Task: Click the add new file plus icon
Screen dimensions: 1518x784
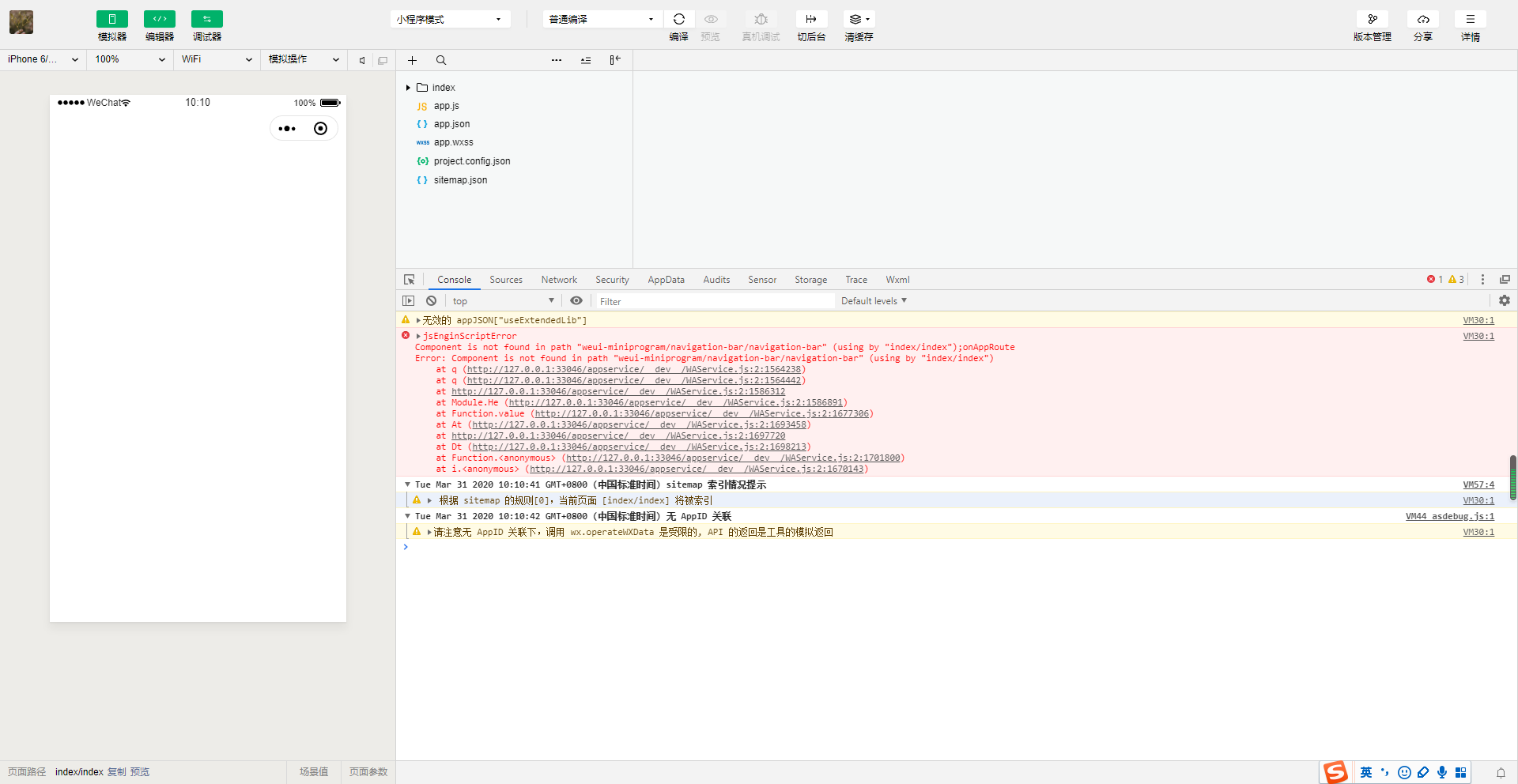Action: [x=412, y=60]
